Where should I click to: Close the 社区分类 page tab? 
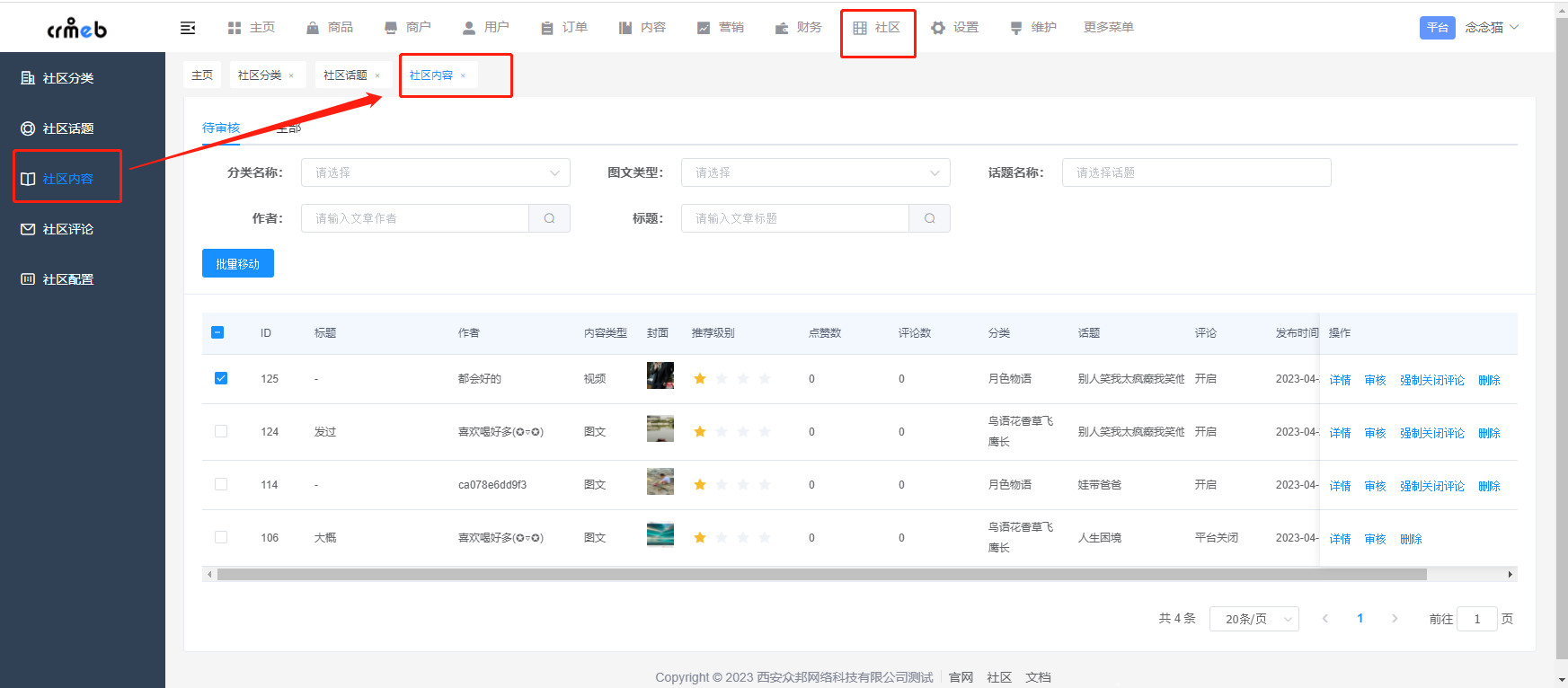pos(291,76)
